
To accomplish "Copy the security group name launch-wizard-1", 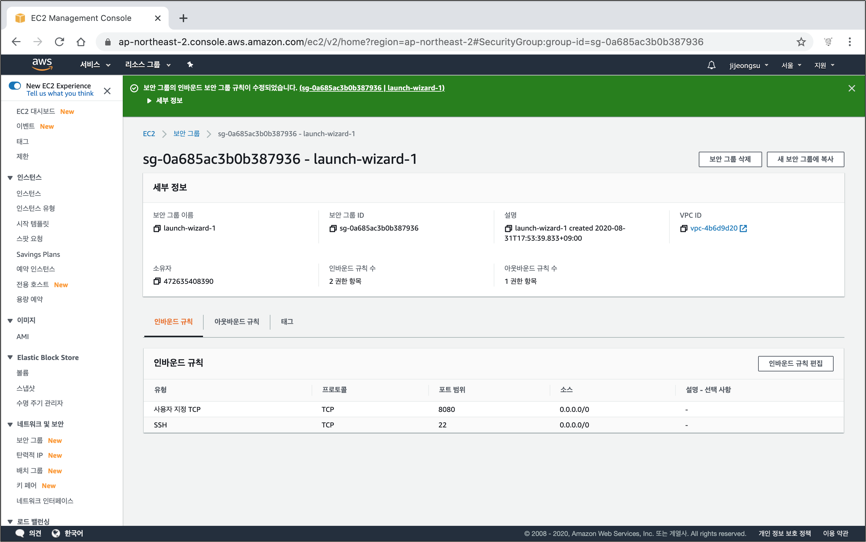I will [157, 228].
